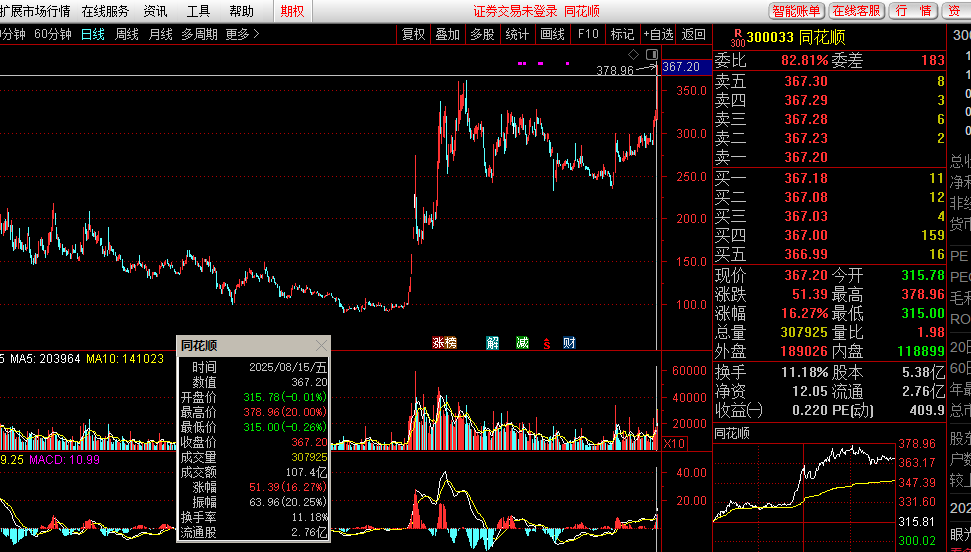
Task: Click the 证券交易未登录 login status text
Action: pyautogui.click(x=516, y=11)
